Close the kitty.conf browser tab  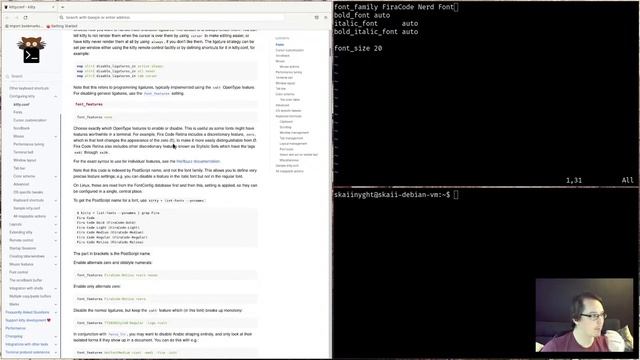tap(53, 7)
